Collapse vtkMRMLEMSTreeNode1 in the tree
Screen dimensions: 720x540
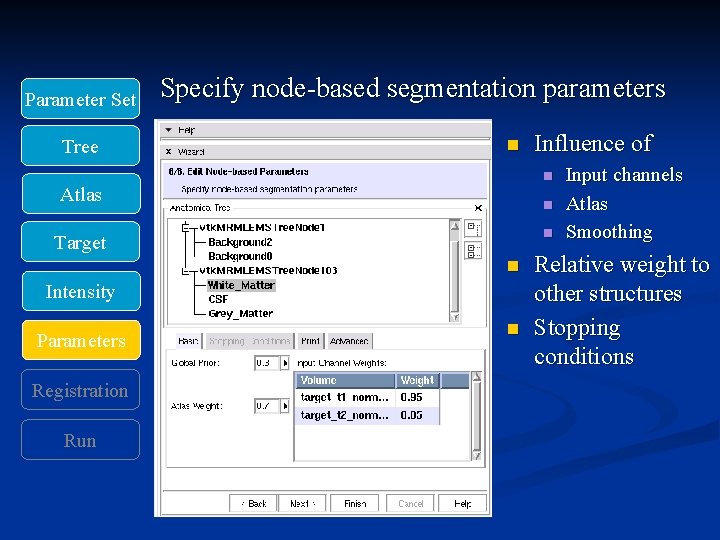[x=186, y=227]
